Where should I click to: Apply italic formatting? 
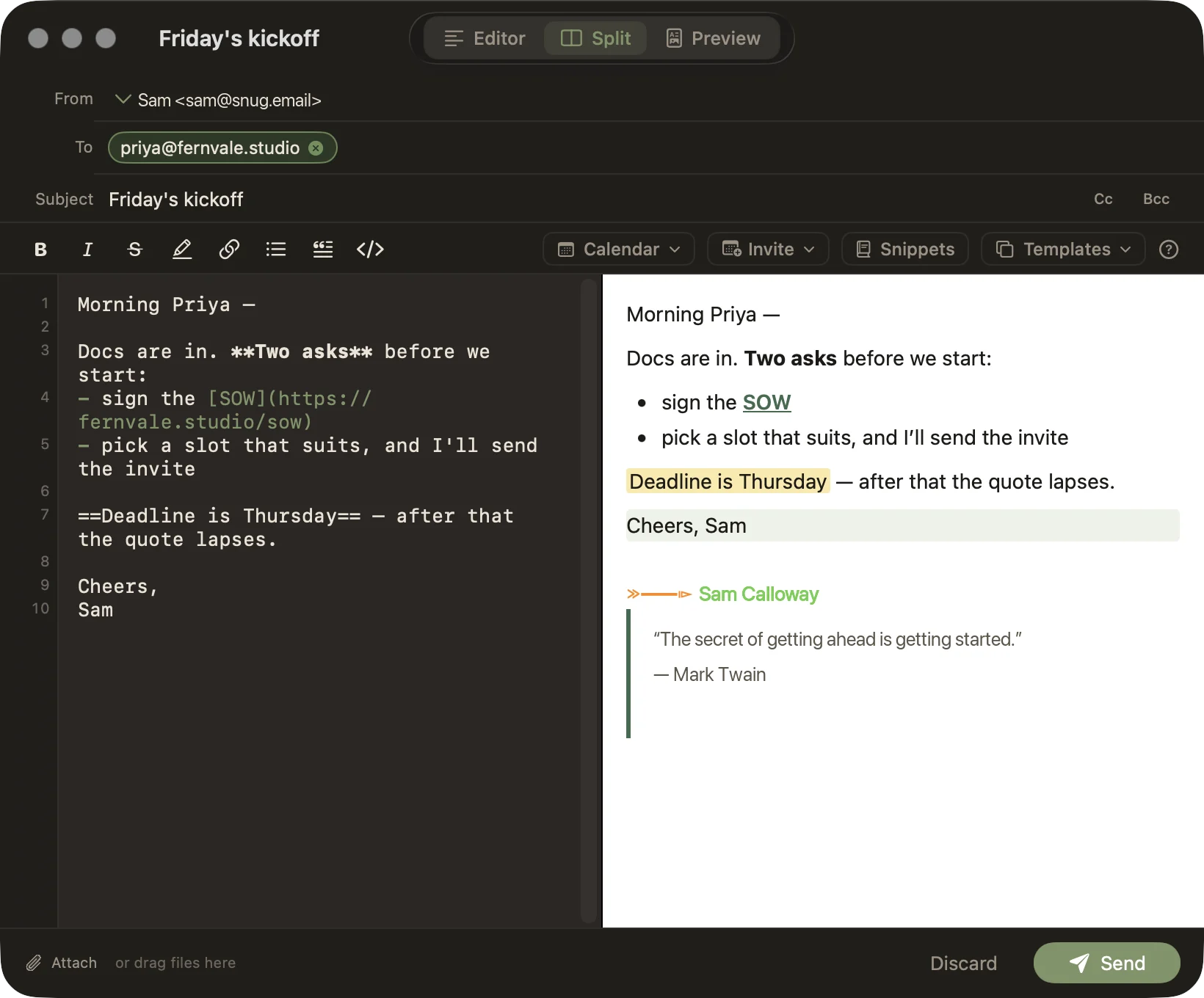pos(87,249)
